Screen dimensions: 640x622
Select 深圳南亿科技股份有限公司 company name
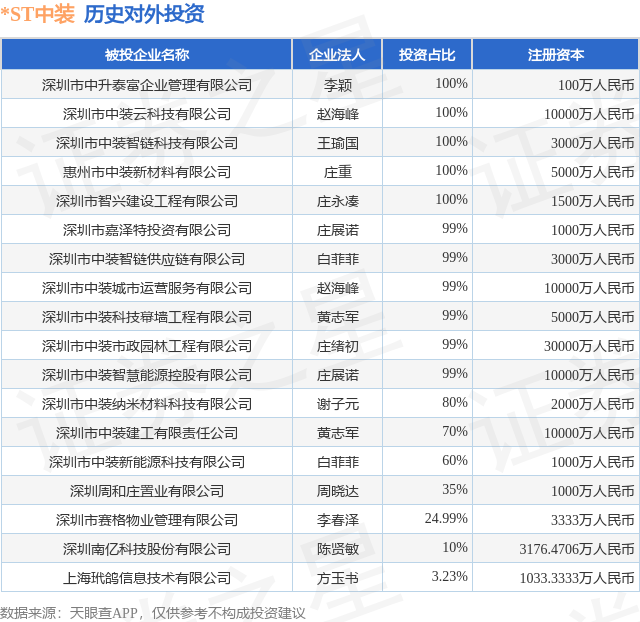point(147,549)
